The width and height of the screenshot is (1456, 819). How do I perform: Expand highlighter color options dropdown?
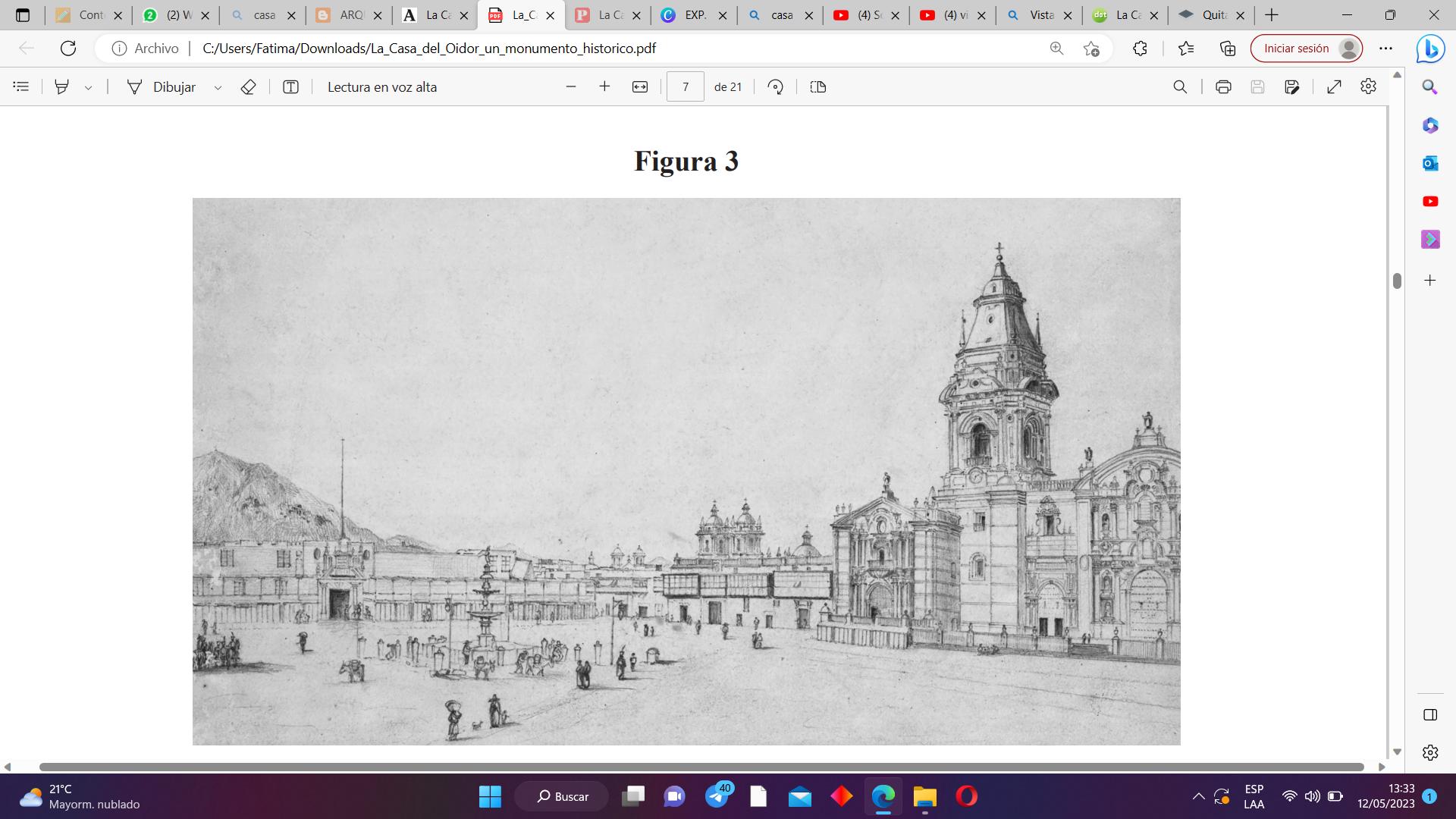[89, 88]
